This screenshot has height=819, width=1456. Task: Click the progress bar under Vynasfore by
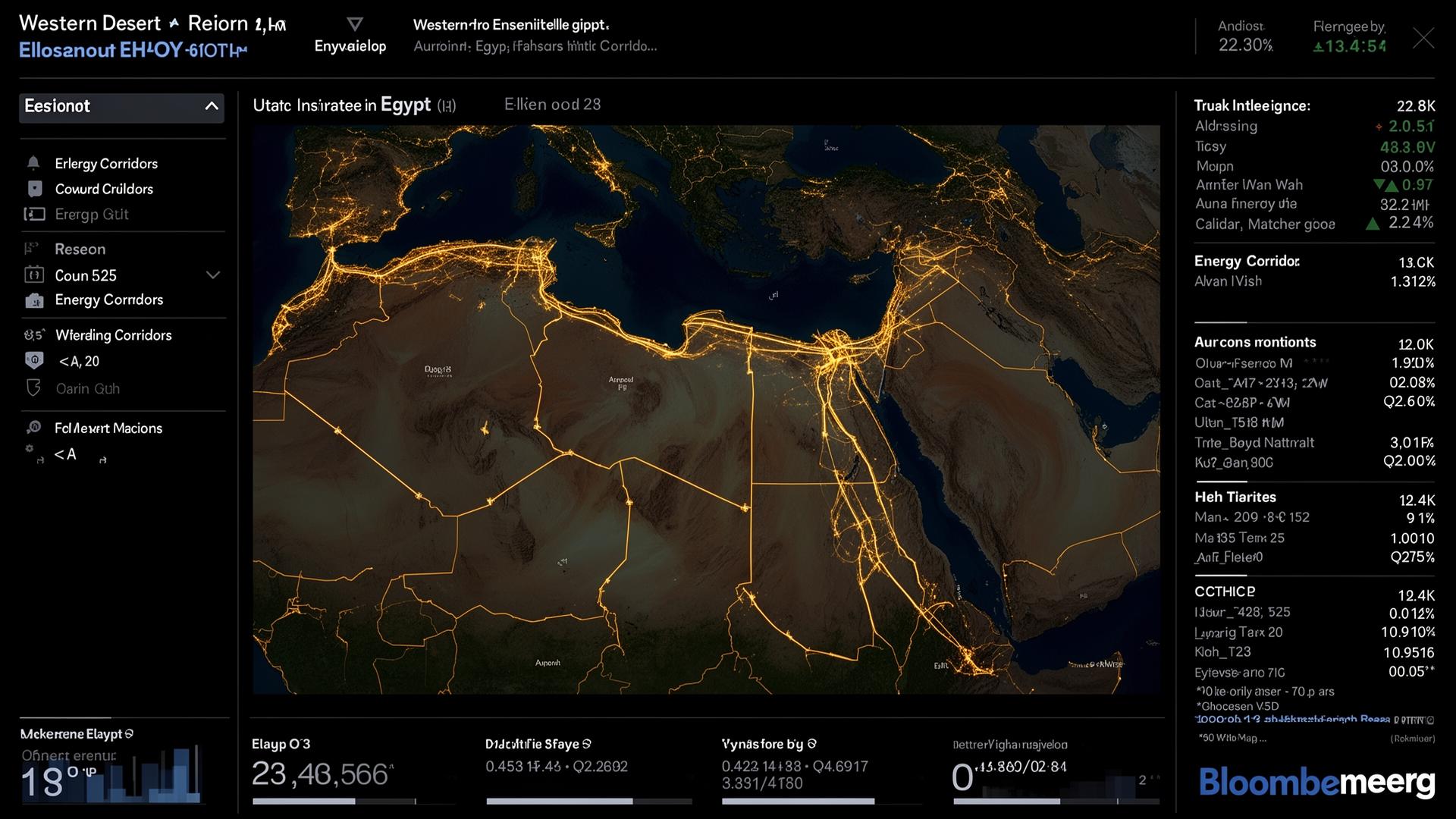coord(798,801)
